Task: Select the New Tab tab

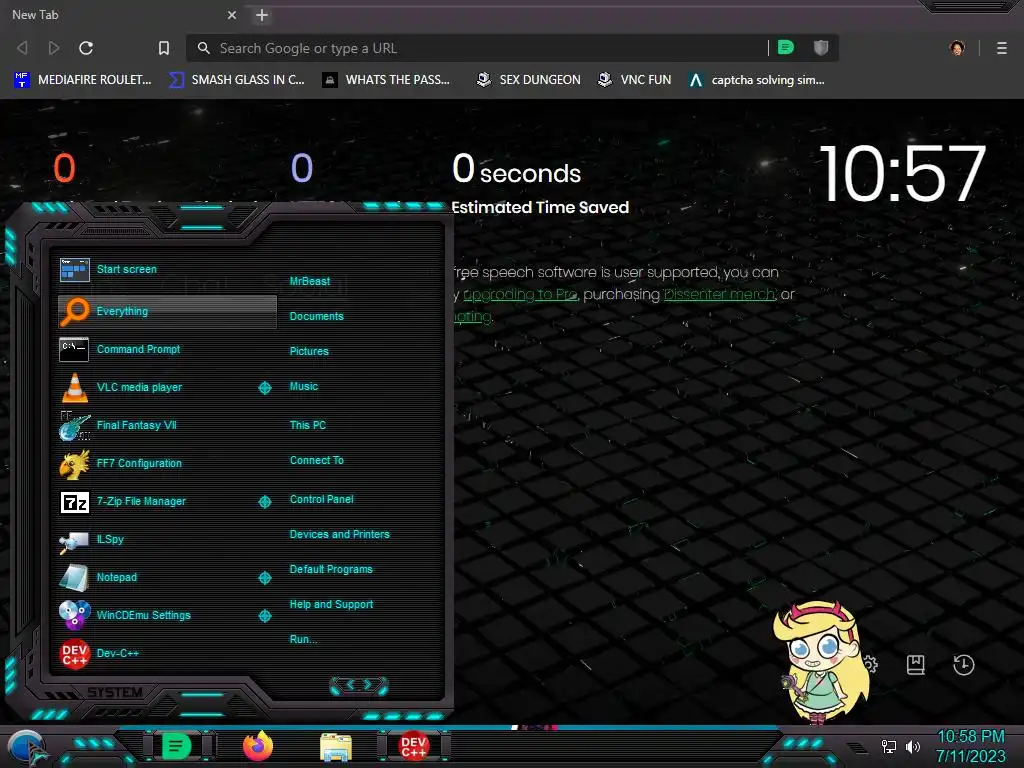Action: [x=124, y=15]
